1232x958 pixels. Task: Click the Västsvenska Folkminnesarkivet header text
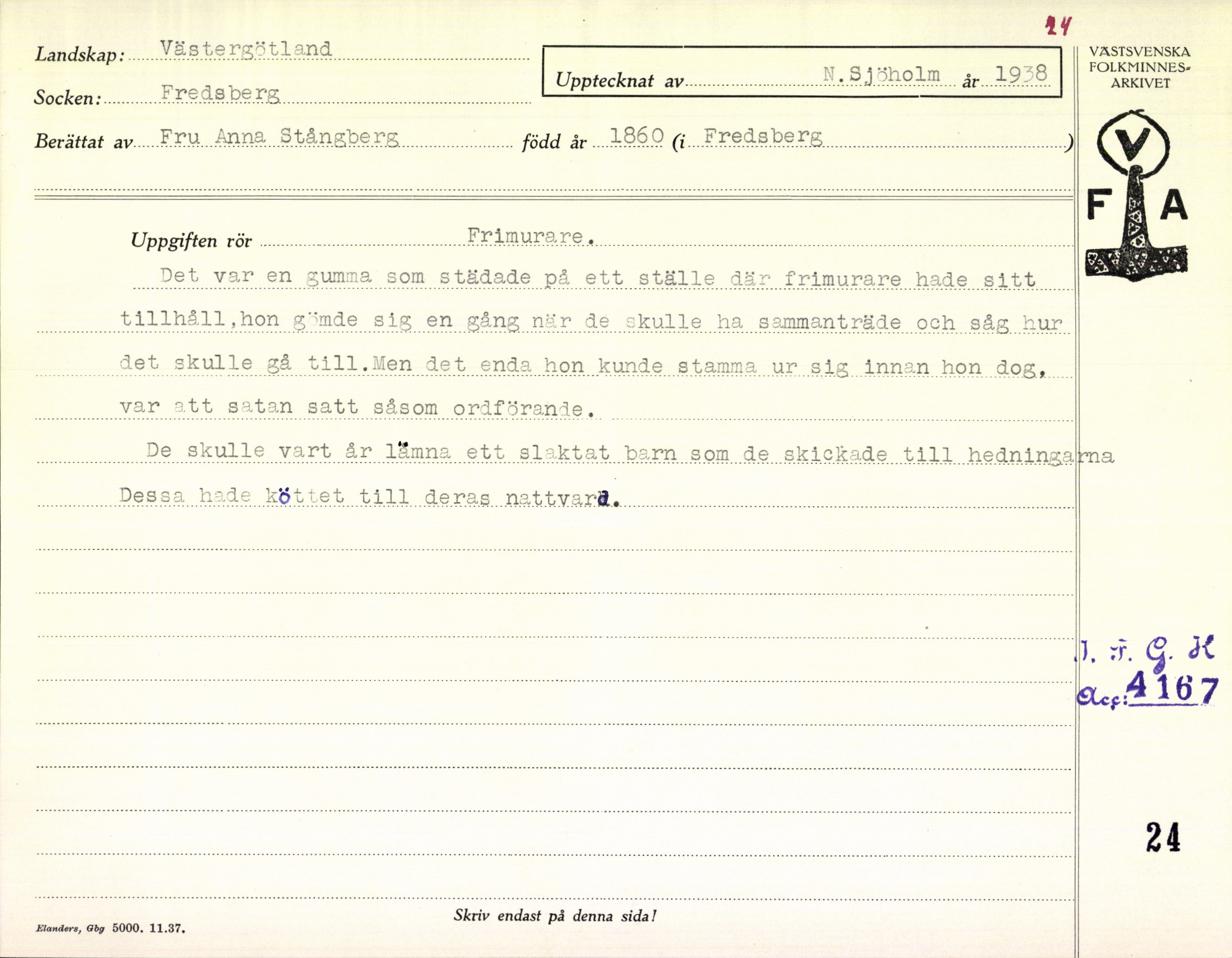coord(1140,67)
